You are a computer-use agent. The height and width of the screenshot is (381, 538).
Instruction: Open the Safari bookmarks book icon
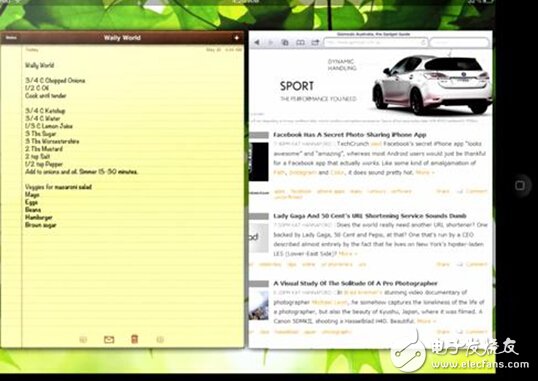(x=300, y=43)
